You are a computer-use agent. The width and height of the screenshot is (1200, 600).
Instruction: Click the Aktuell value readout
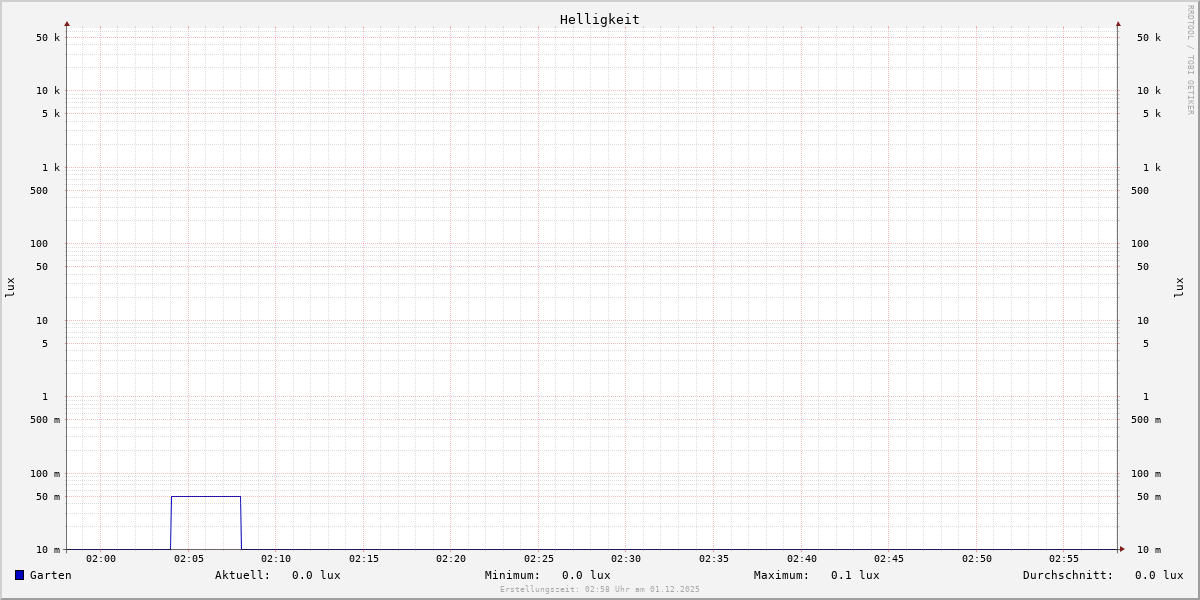tap(315, 575)
